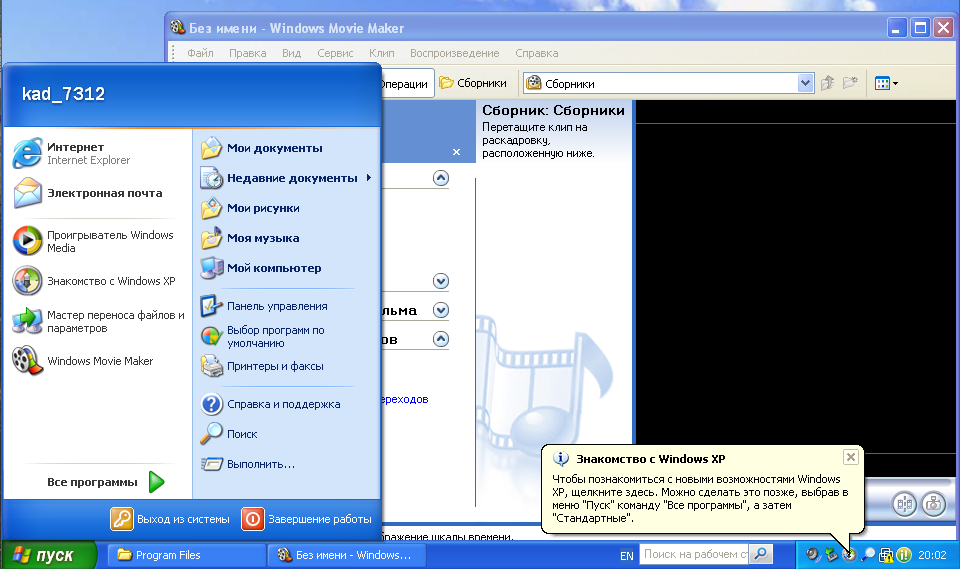This screenshot has height=569, width=960.
Task: Click Завершение работы button
Action: (x=306, y=519)
